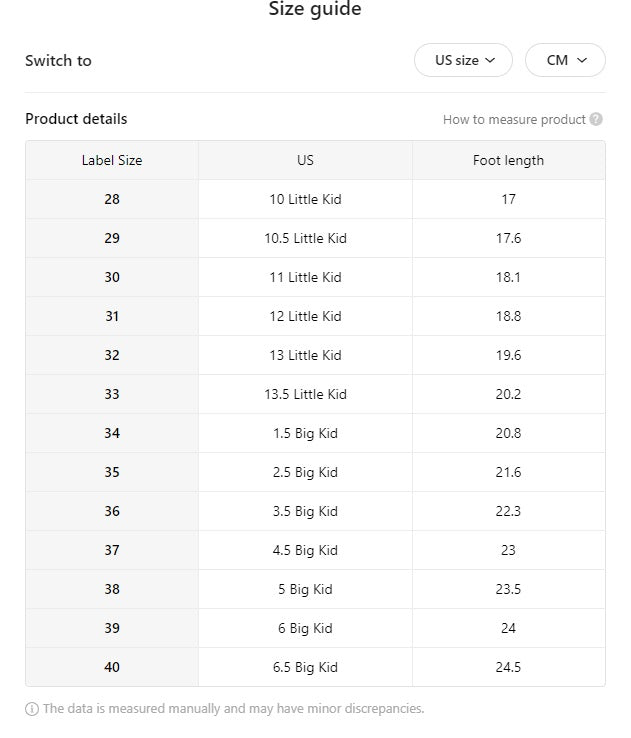Image resolution: width=631 pixels, height=738 pixels.
Task: Click the How to measure product link
Action: pos(514,120)
